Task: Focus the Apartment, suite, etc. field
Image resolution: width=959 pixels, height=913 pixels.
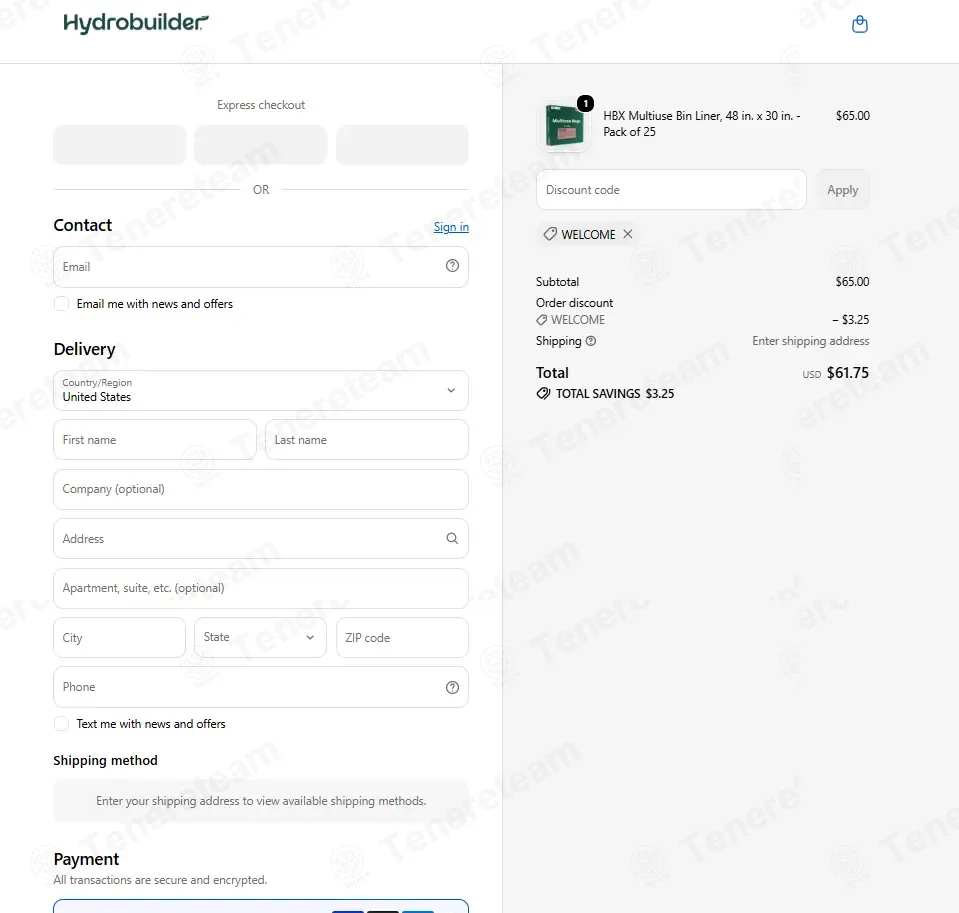Action: click(261, 588)
